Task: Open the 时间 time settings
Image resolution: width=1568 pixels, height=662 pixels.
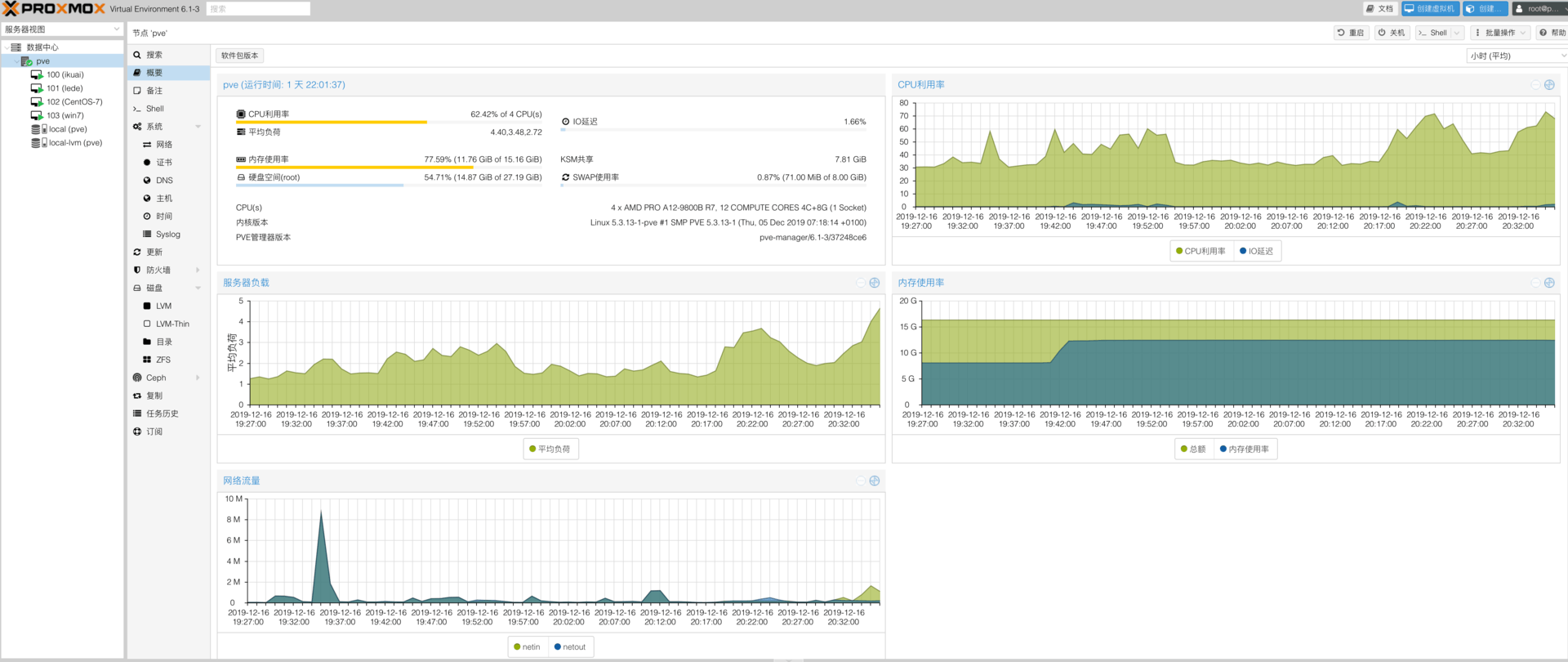Action: pos(168,217)
